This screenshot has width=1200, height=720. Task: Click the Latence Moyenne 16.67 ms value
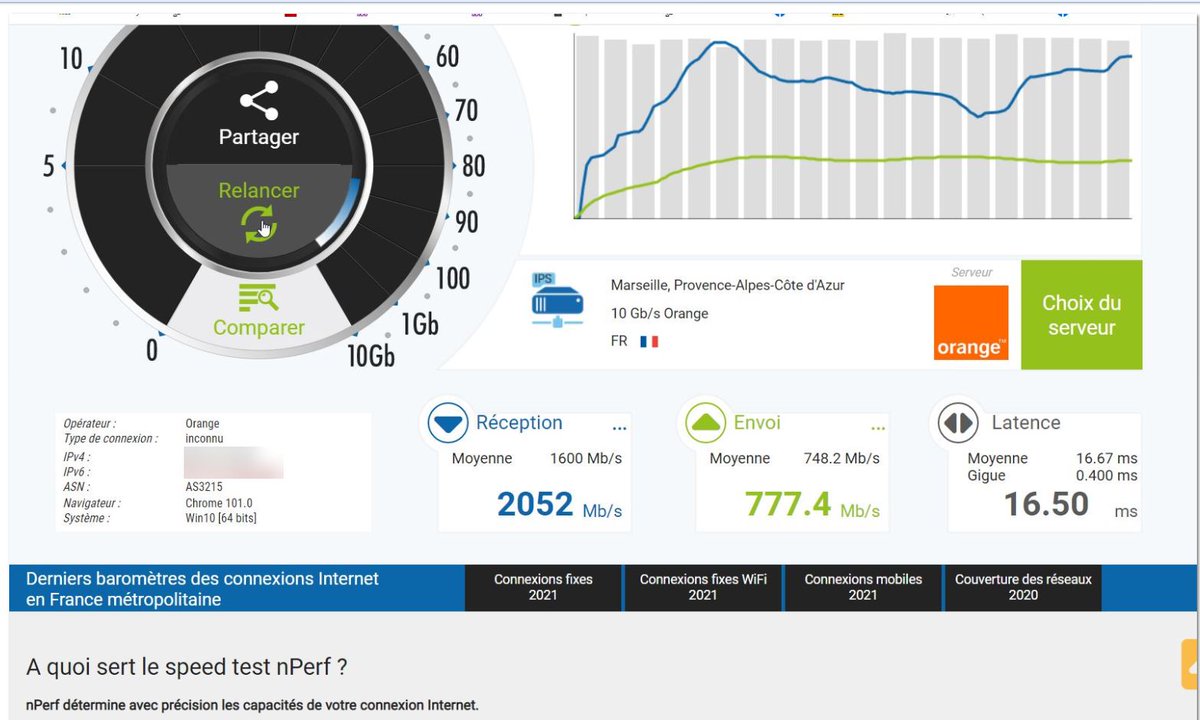[1106, 458]
